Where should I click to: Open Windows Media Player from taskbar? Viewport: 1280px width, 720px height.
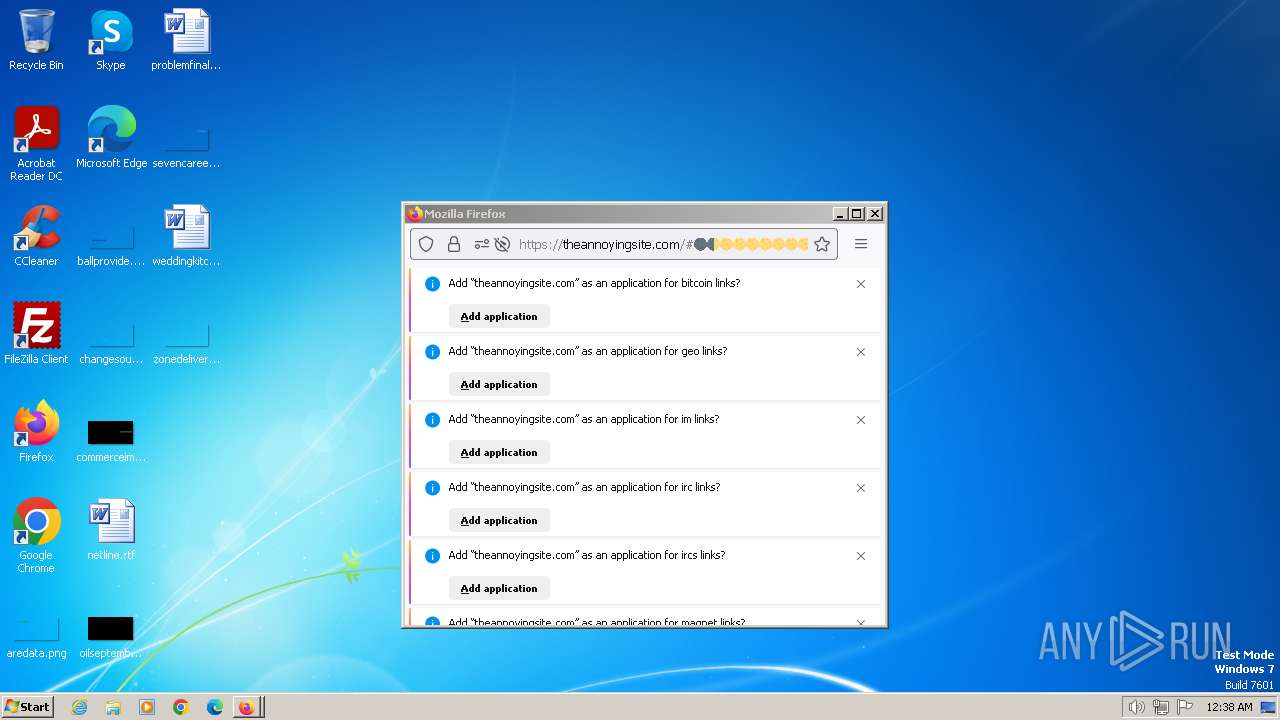[x=147, y=707]
